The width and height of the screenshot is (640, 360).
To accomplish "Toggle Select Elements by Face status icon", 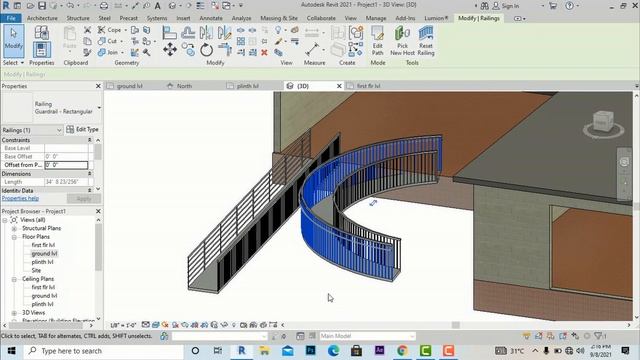I will tap(563, 336).
